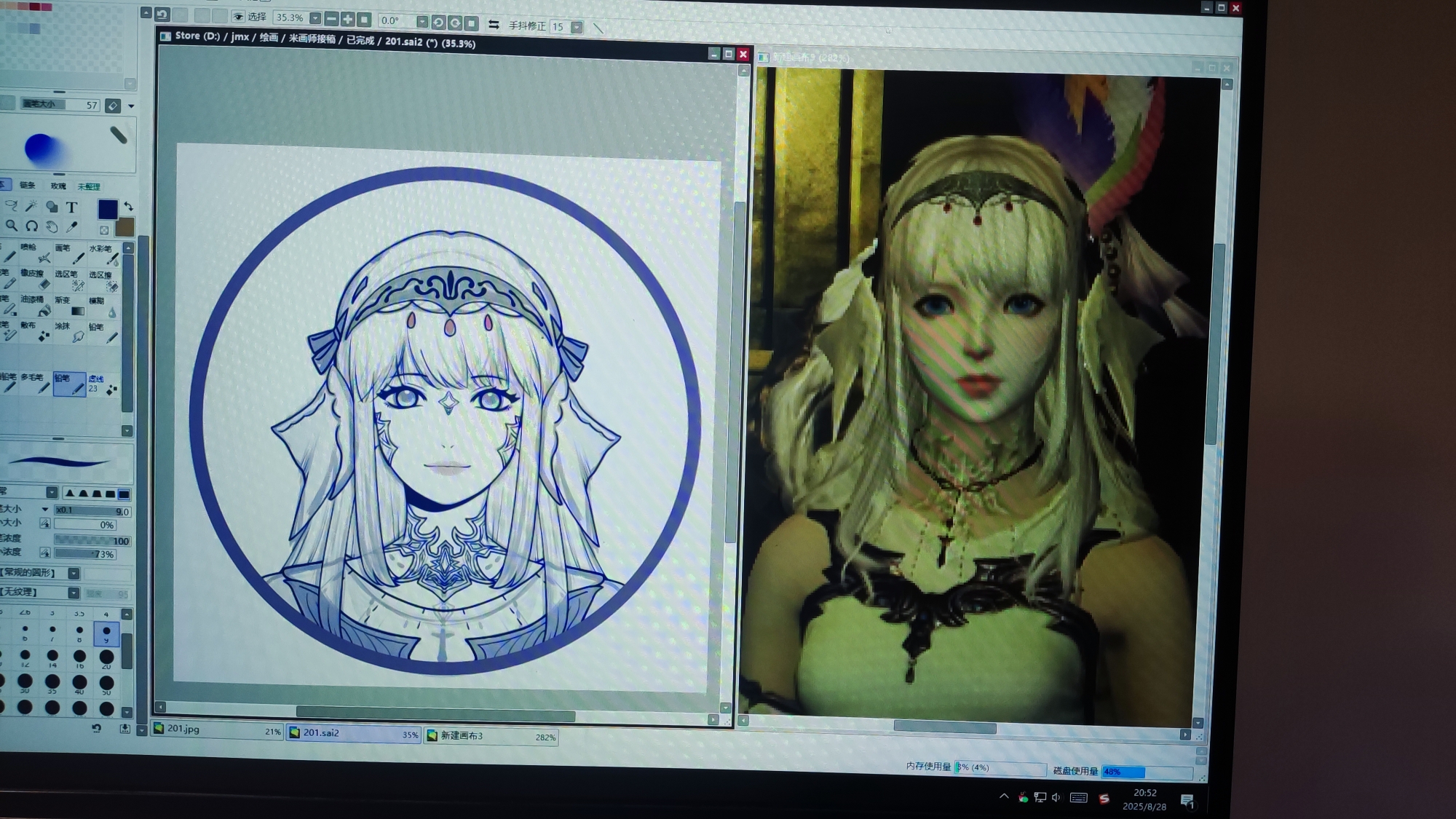Click the dark blue foreground color swatch

(x=108, y=210)
